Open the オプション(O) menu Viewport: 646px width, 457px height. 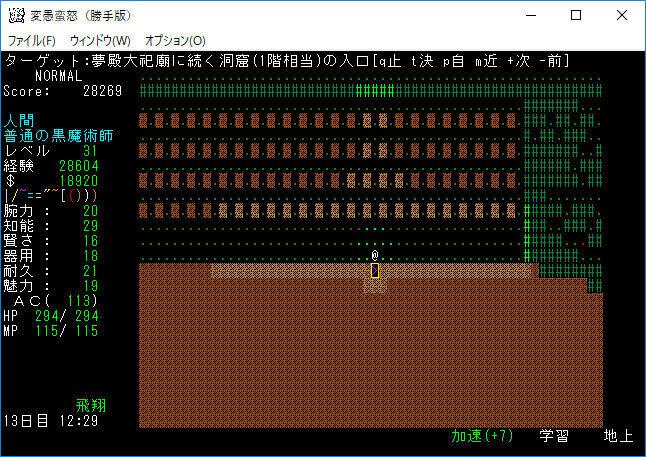(175, 41)
